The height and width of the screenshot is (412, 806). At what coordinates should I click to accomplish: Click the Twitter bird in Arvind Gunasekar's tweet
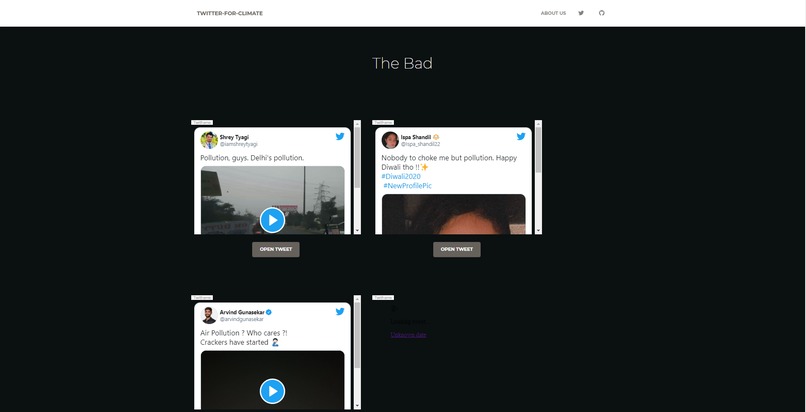(x=340, y=311)
